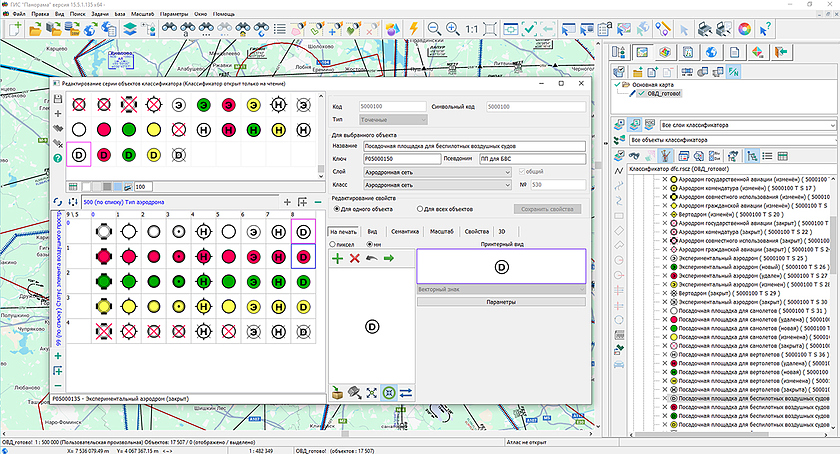Click the teal help question mark icon

[57, 159]
